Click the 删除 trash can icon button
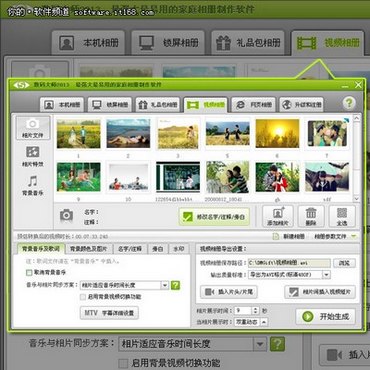Screen dimensions: 370x370 point(311,216)
